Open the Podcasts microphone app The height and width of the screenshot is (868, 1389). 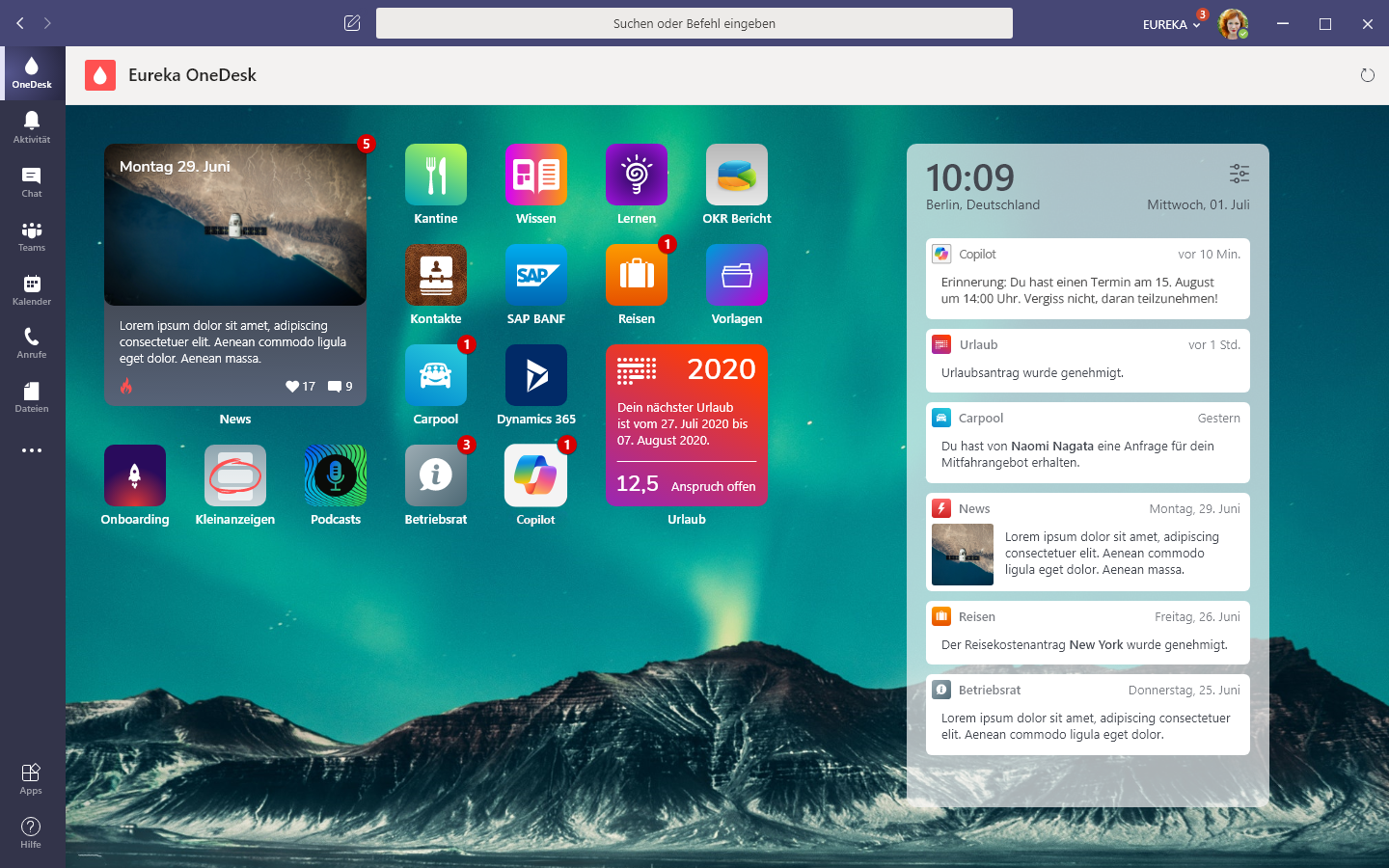[x=336, y=475]
